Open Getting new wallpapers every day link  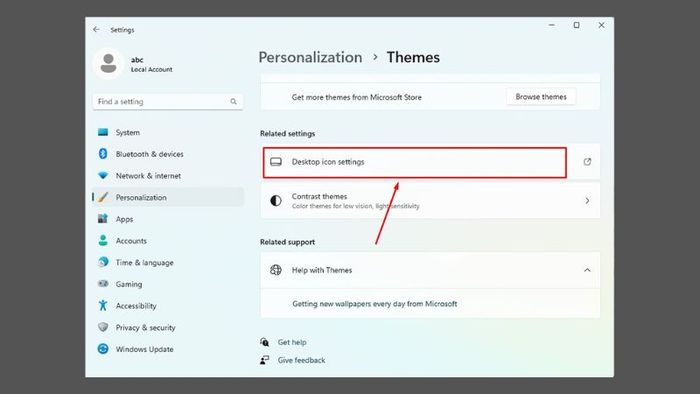375,303
